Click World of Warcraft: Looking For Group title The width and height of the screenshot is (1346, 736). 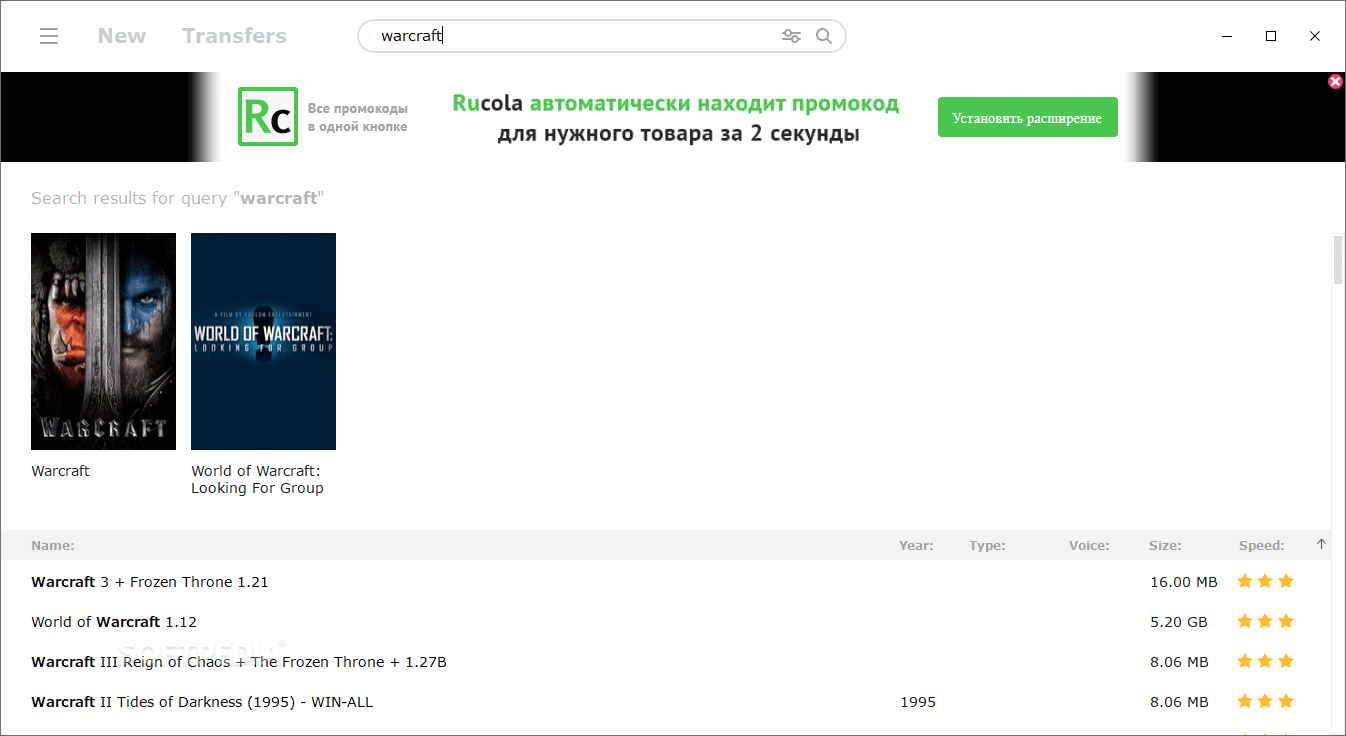coord(257,479)
